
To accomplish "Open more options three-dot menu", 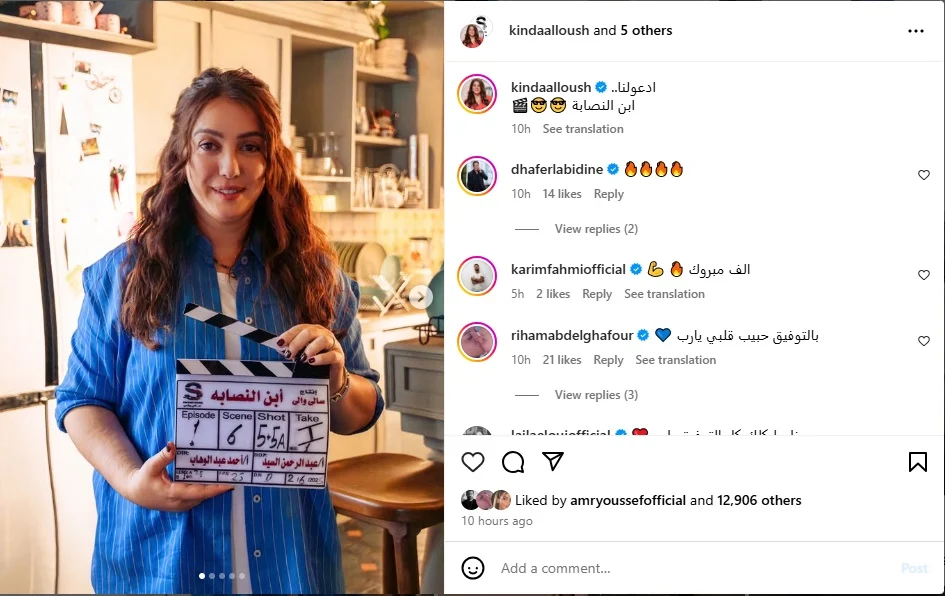I will click(915, 31).
